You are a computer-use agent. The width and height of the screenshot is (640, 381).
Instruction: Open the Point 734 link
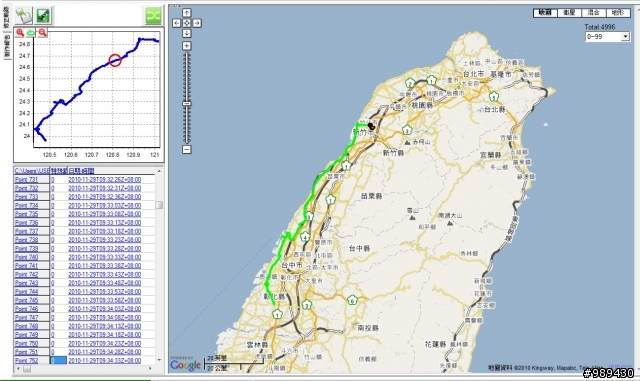(x=26, y=205)
